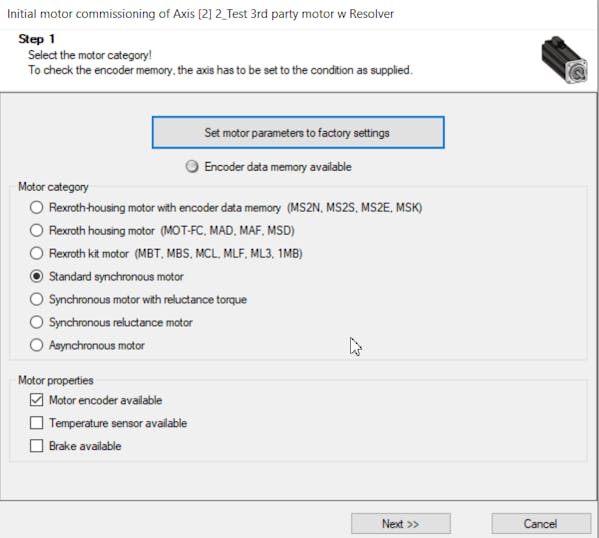
Task: Click the Motor properties group label
Action: point(56,380)
